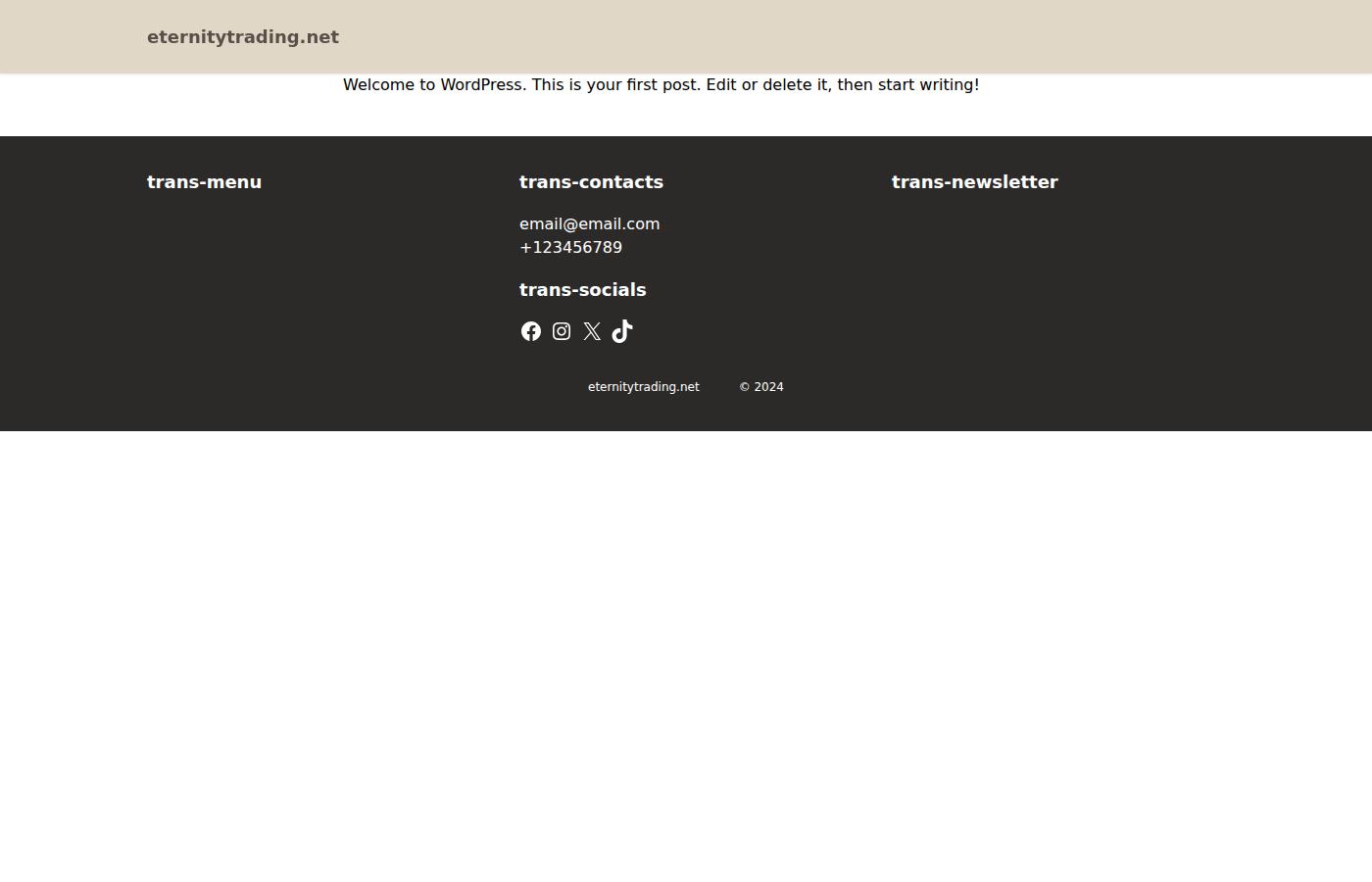This screenshot has height=882, width=1372.
Task: Select the © 2024 copyright text
Action: [761, 387]
